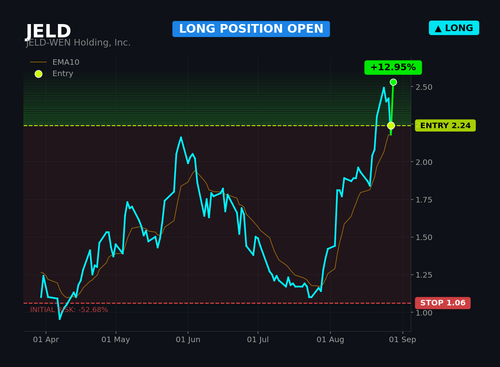
Task: Click the 1.25 price axis label
Action: [424, 275]
